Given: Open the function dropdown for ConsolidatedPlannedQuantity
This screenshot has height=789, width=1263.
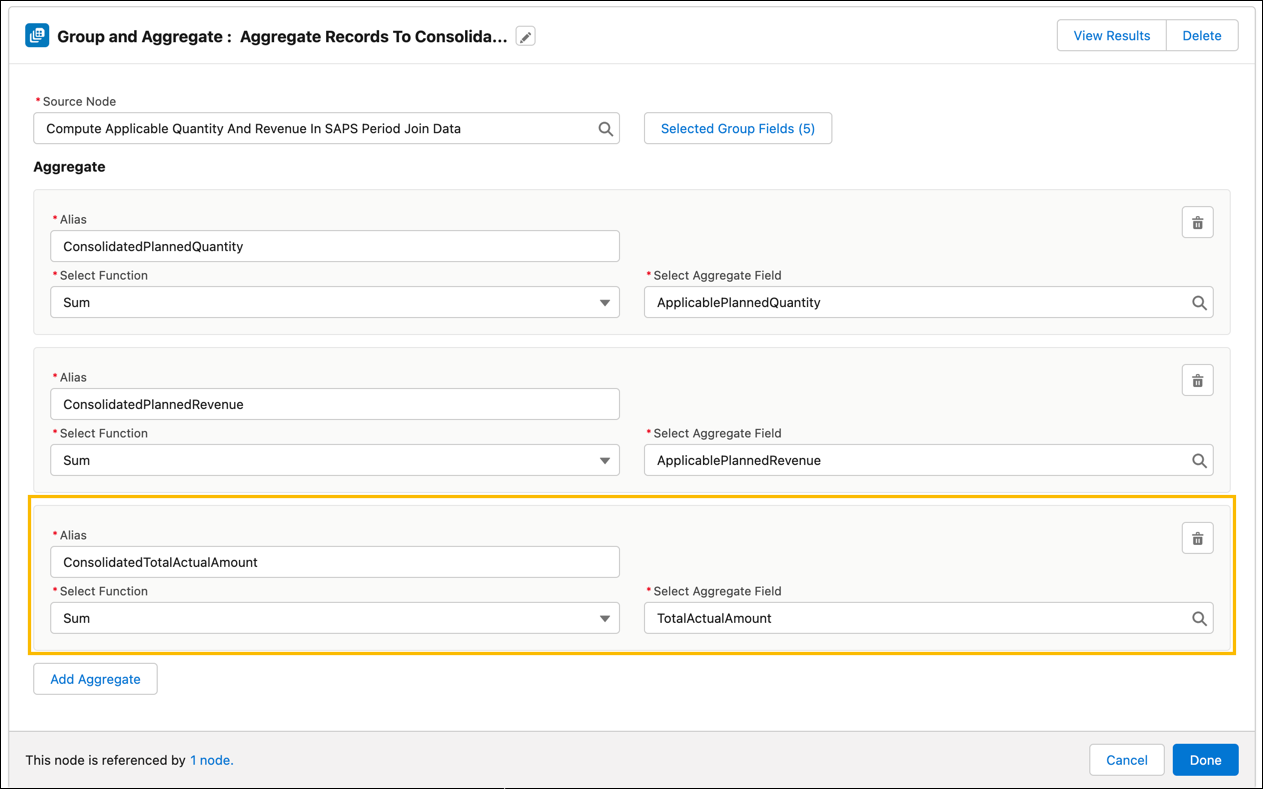Looking at the screenshot, I should pos(604,302).
